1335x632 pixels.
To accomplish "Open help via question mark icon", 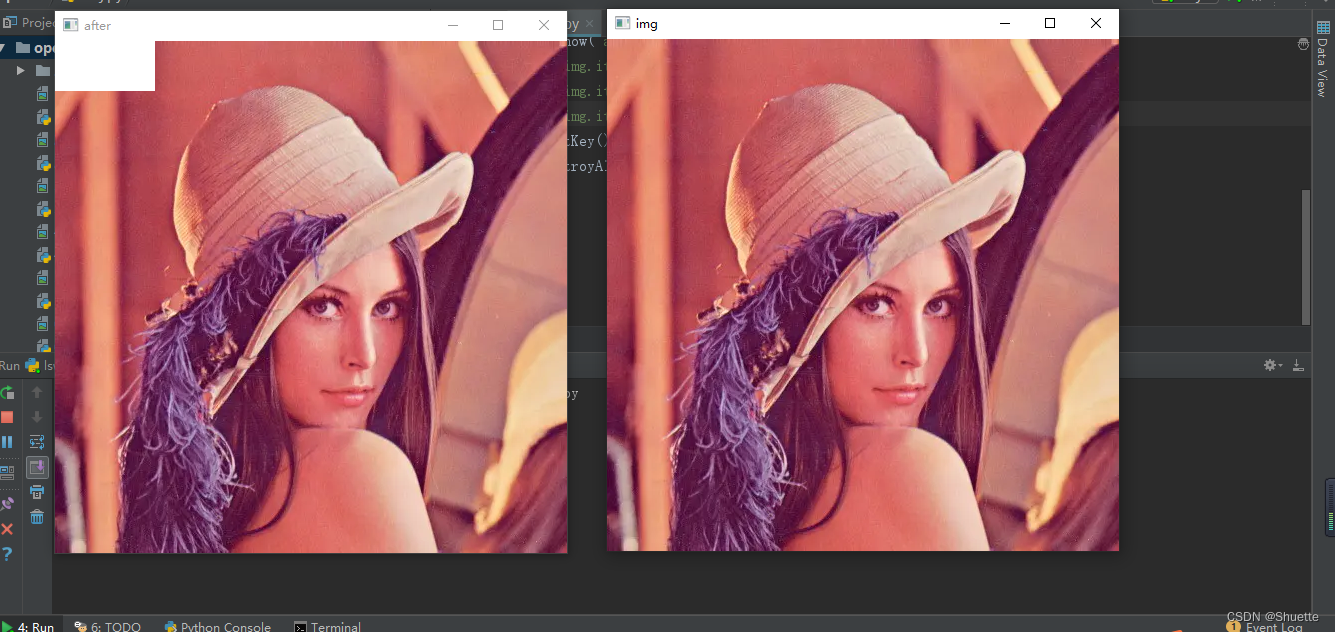I will pyautogui.click(x=7, y=553).
